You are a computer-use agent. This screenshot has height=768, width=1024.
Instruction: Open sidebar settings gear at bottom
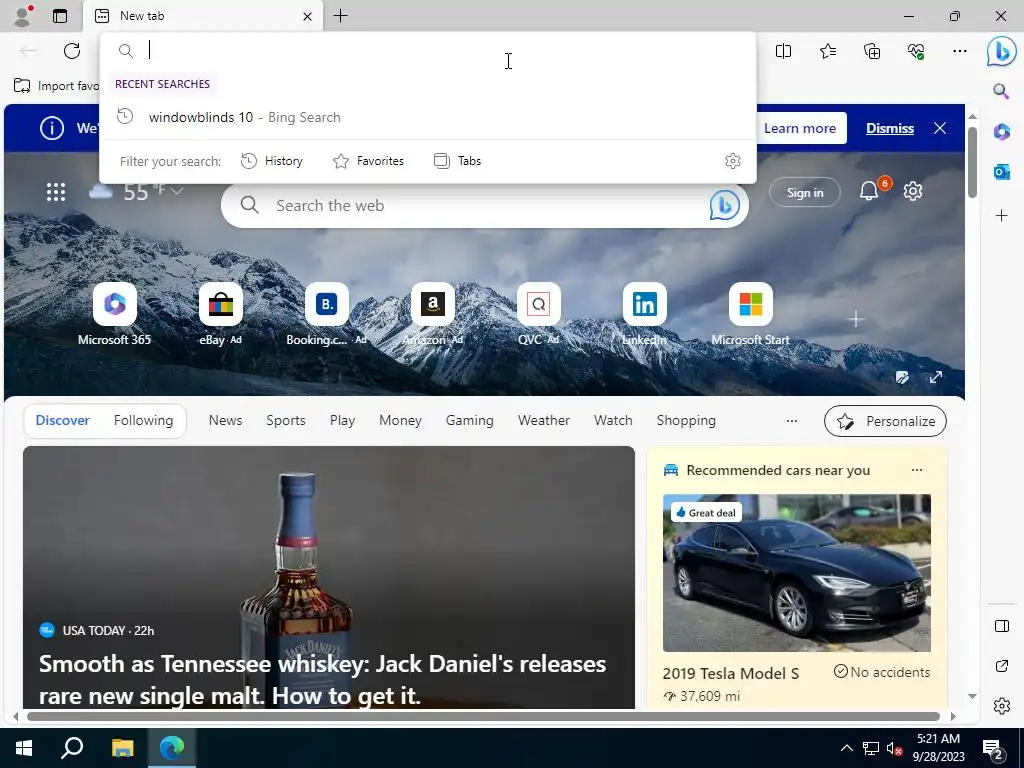tap(1001, 706)
